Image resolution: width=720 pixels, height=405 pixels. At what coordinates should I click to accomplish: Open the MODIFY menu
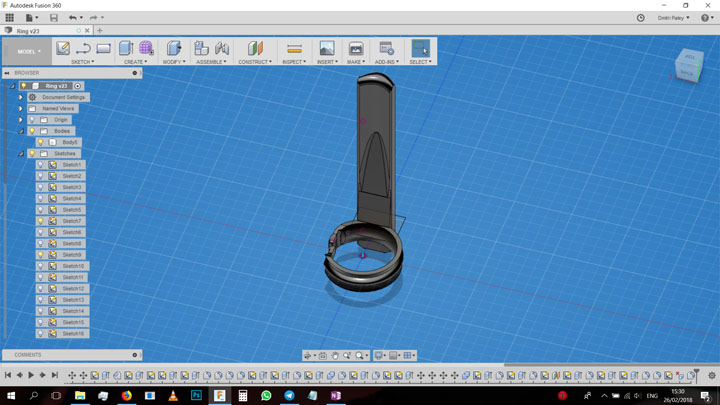pyautogui.click(x=174, y=62)
